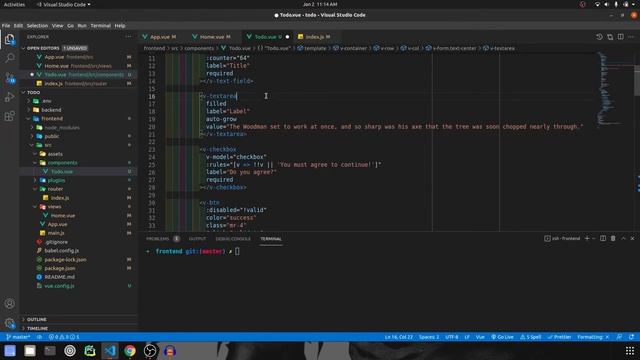
Task: Click Spell checker status item
Action: tap(531, 337)
